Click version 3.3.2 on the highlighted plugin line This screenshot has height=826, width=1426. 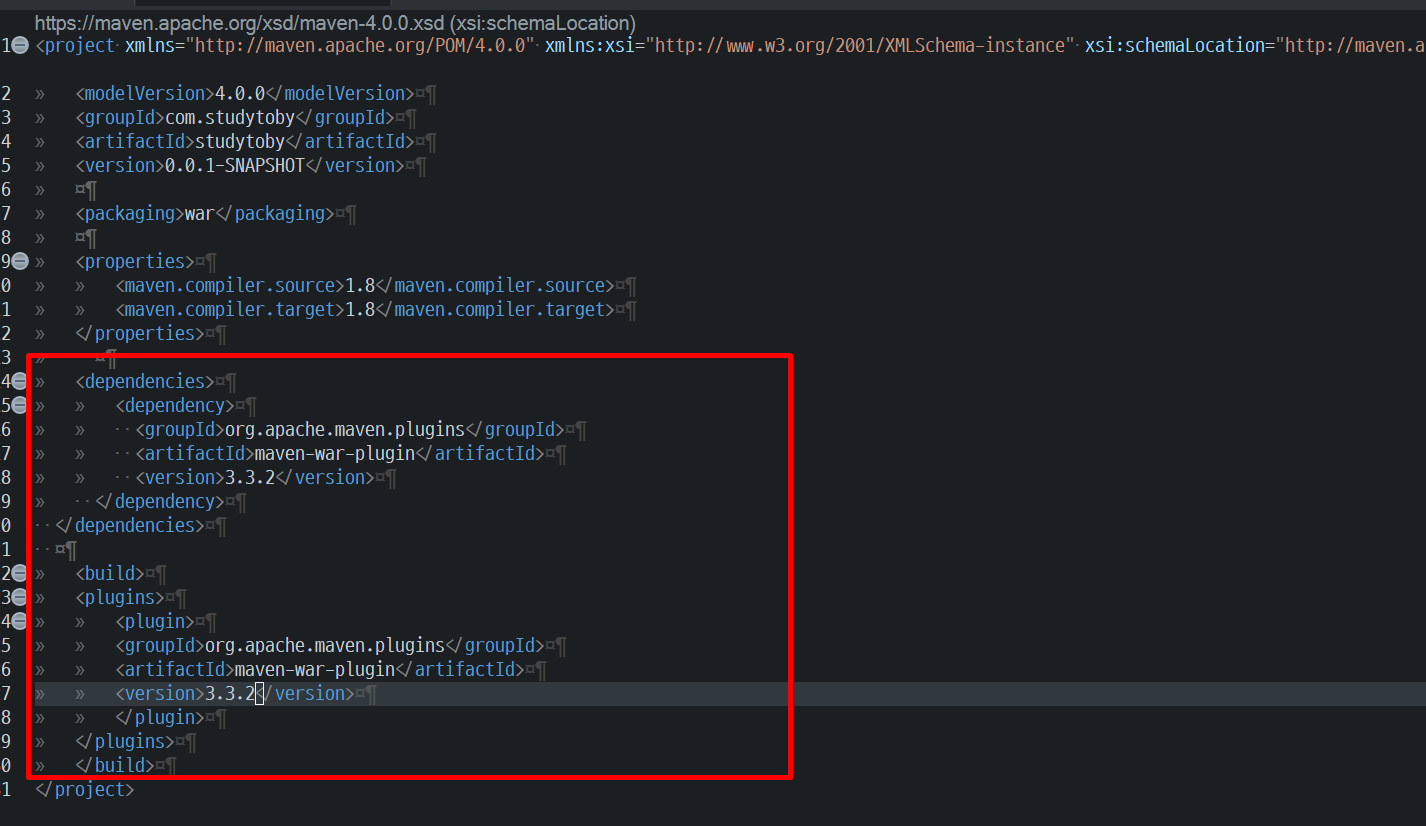pyautogui.click(x=230, y=693)
